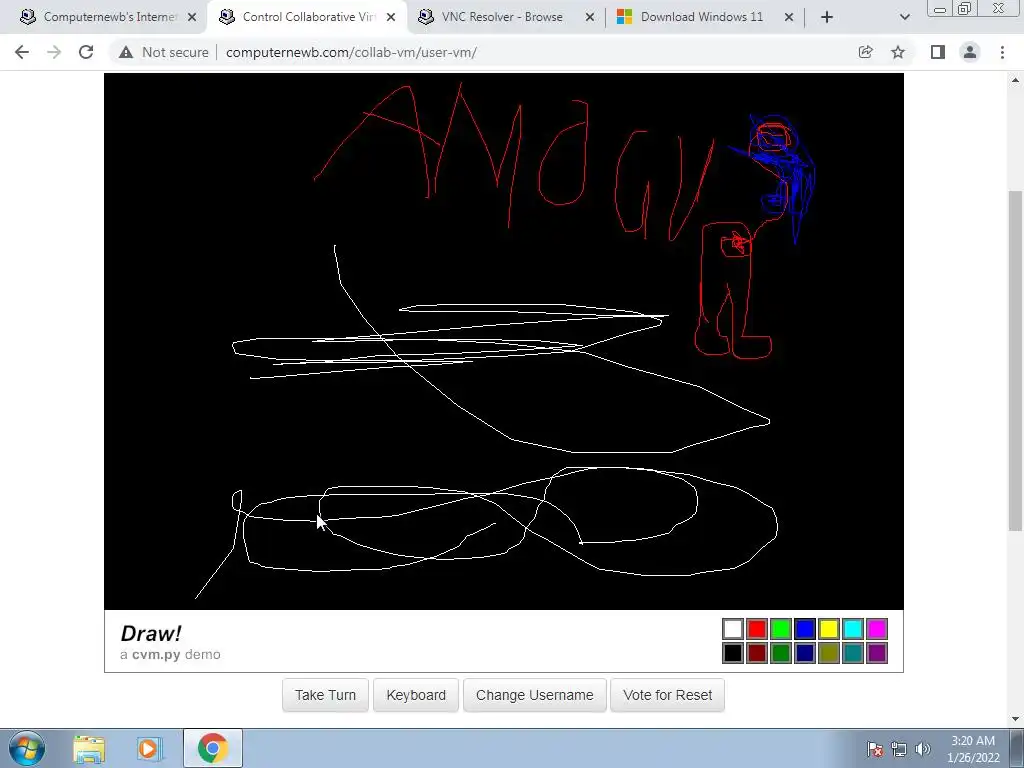Click the 3:20 AM taskbar clock

(973, 749)
